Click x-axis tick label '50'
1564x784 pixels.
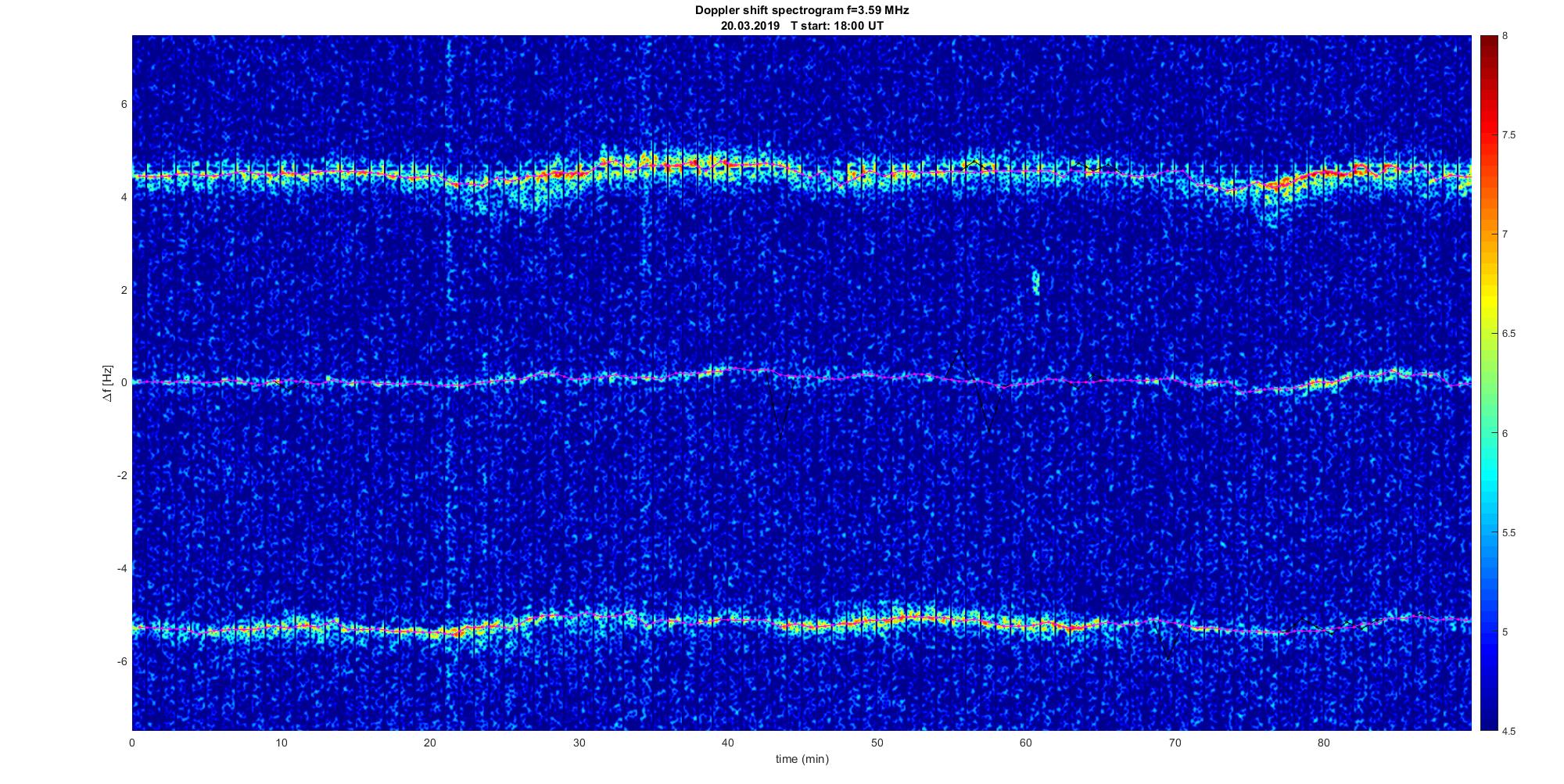click(x=877, y=743)
